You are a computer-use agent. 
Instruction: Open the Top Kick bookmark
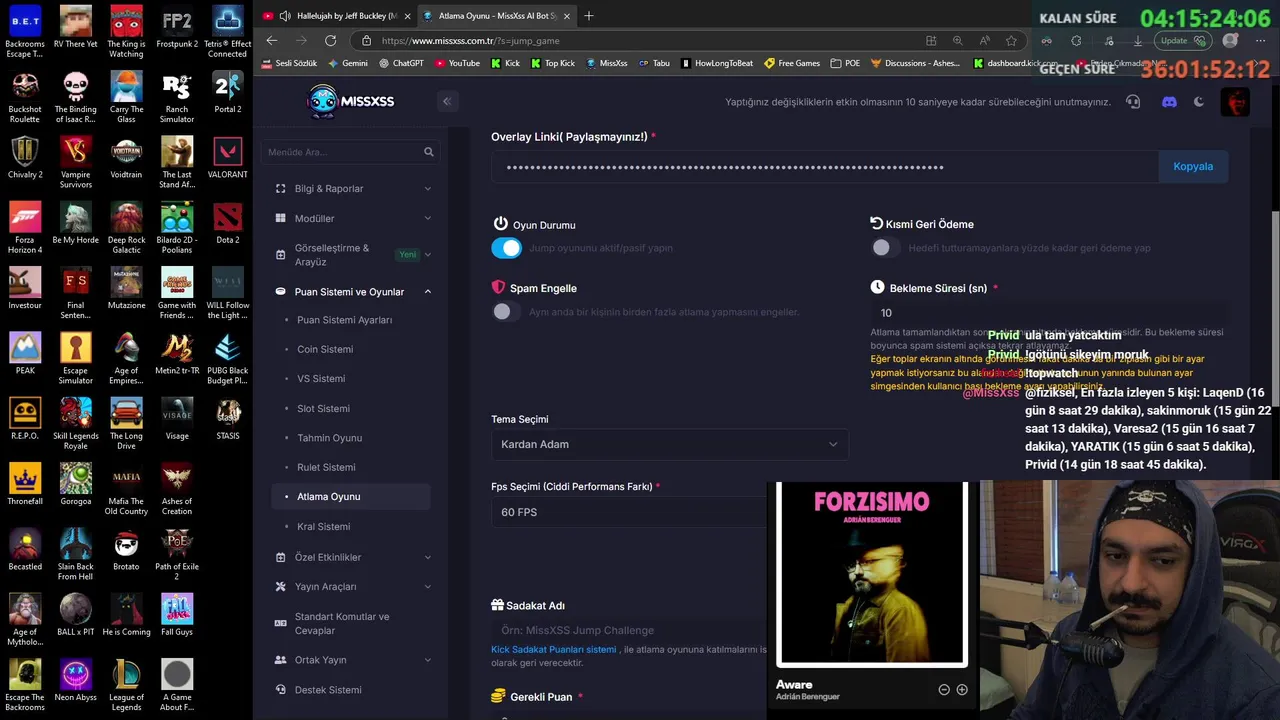(x=552, y=63)
